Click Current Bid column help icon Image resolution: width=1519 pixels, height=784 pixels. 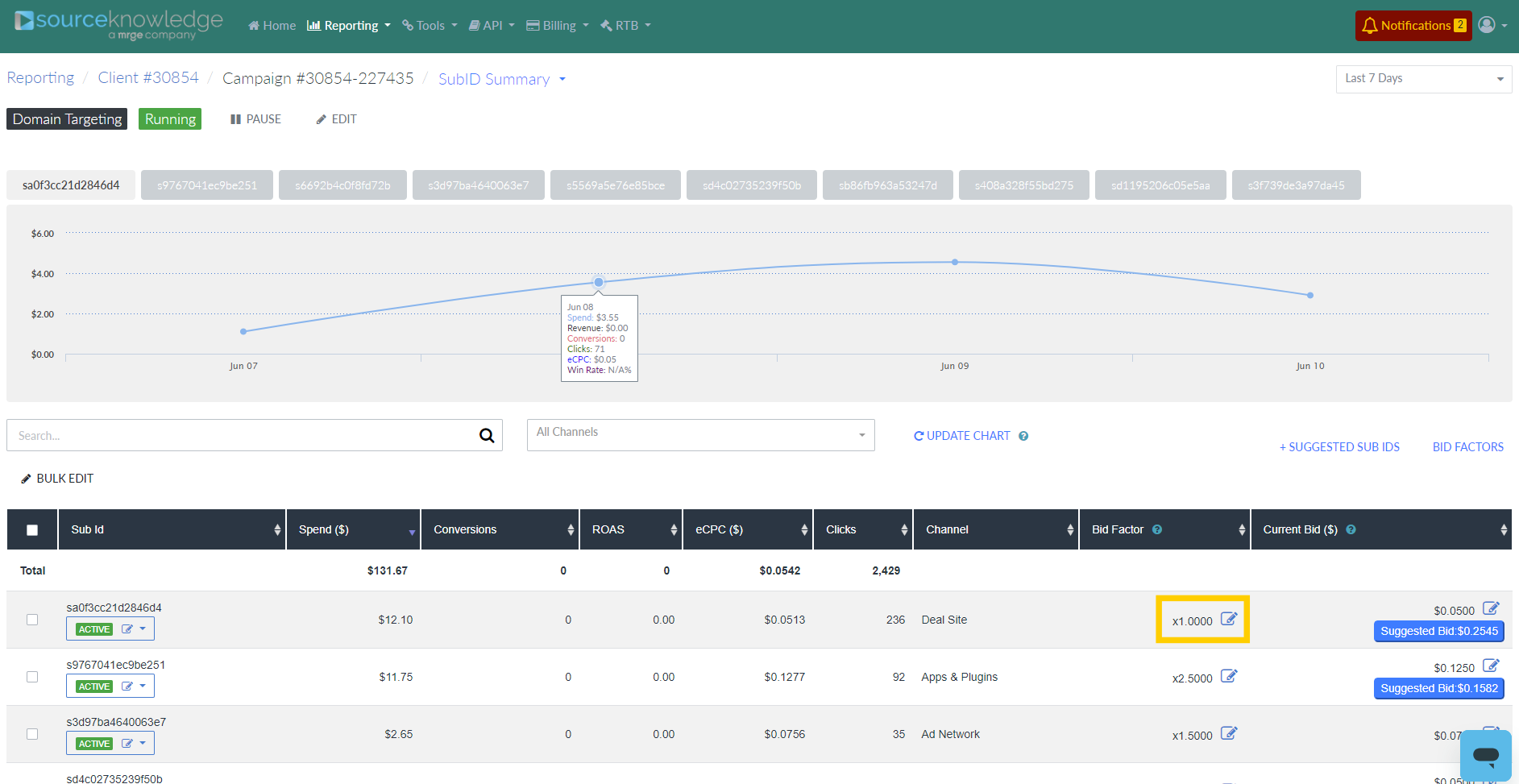(1351, 530)
